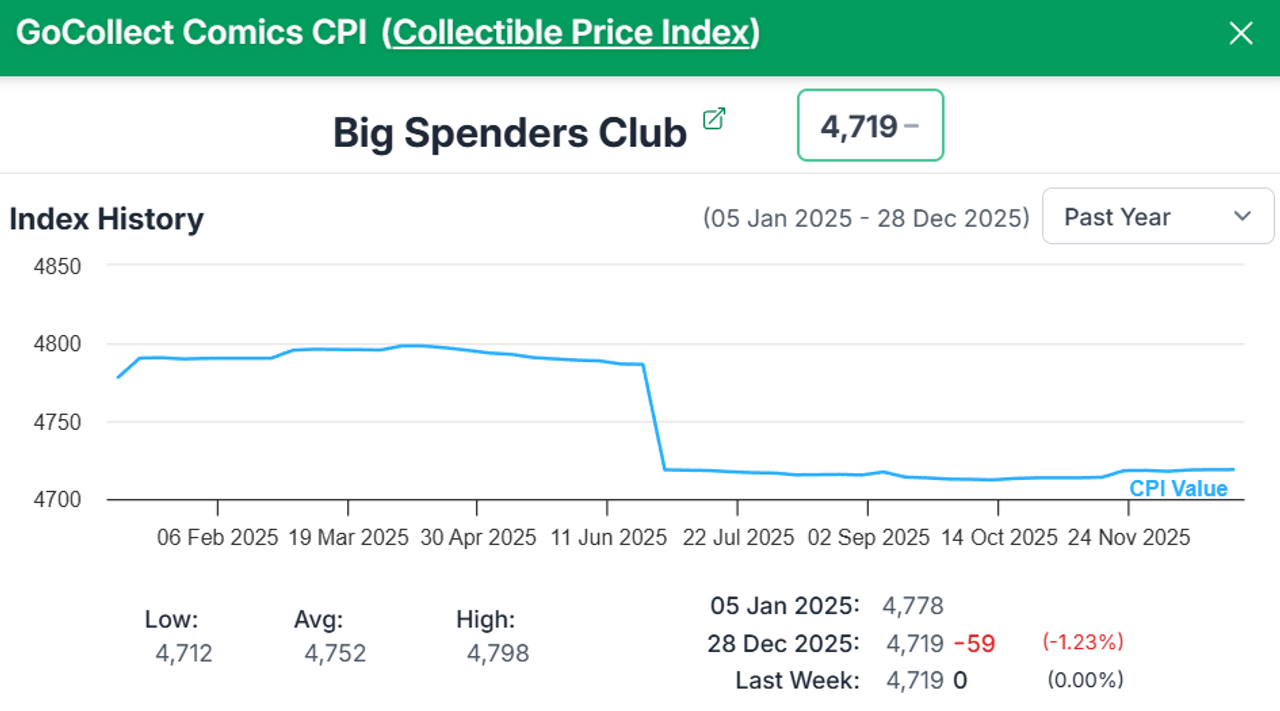
Task: Click the Big Spenders Club title
Action: 510,133
